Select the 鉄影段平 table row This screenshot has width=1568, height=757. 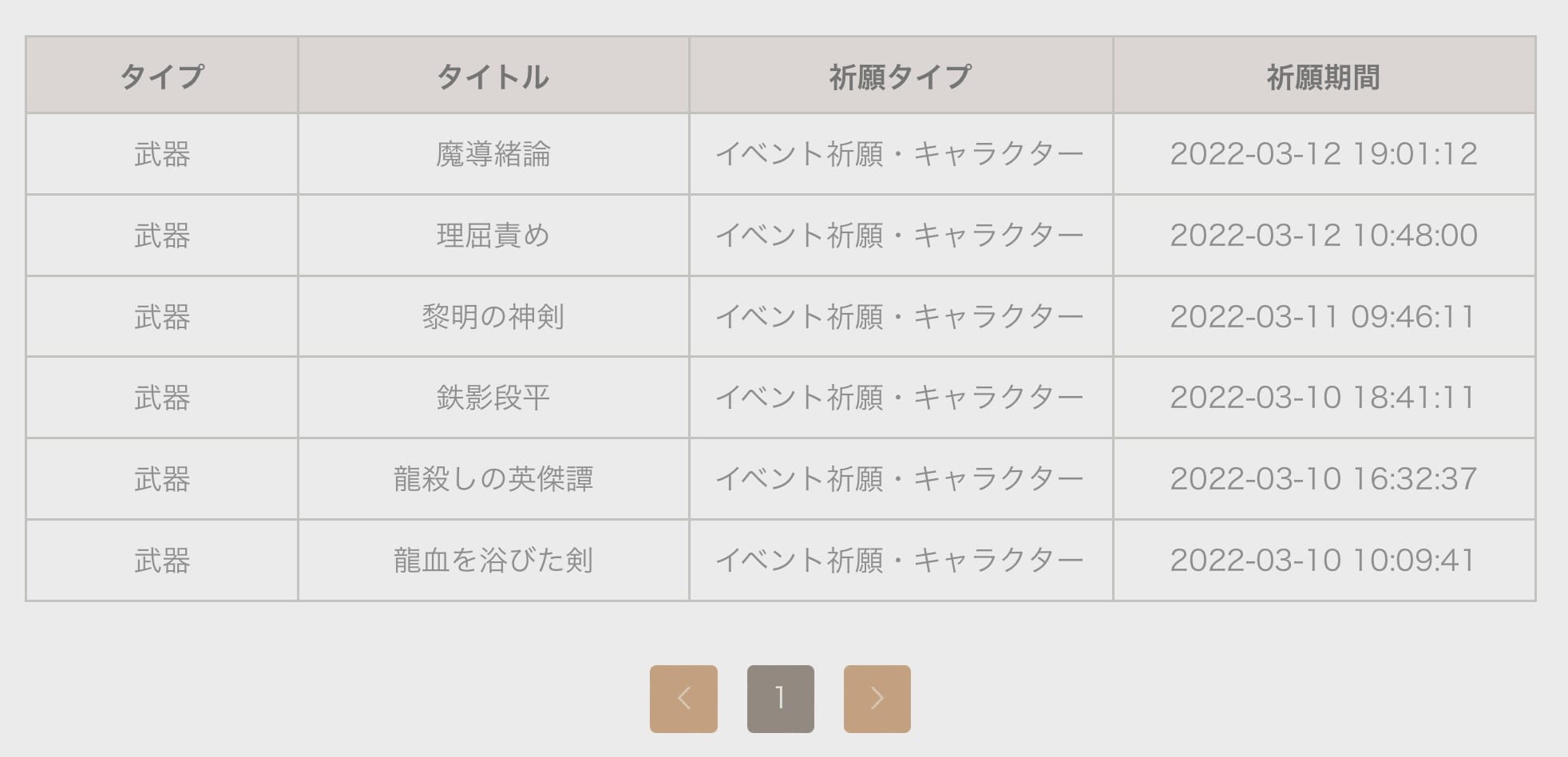493,397
